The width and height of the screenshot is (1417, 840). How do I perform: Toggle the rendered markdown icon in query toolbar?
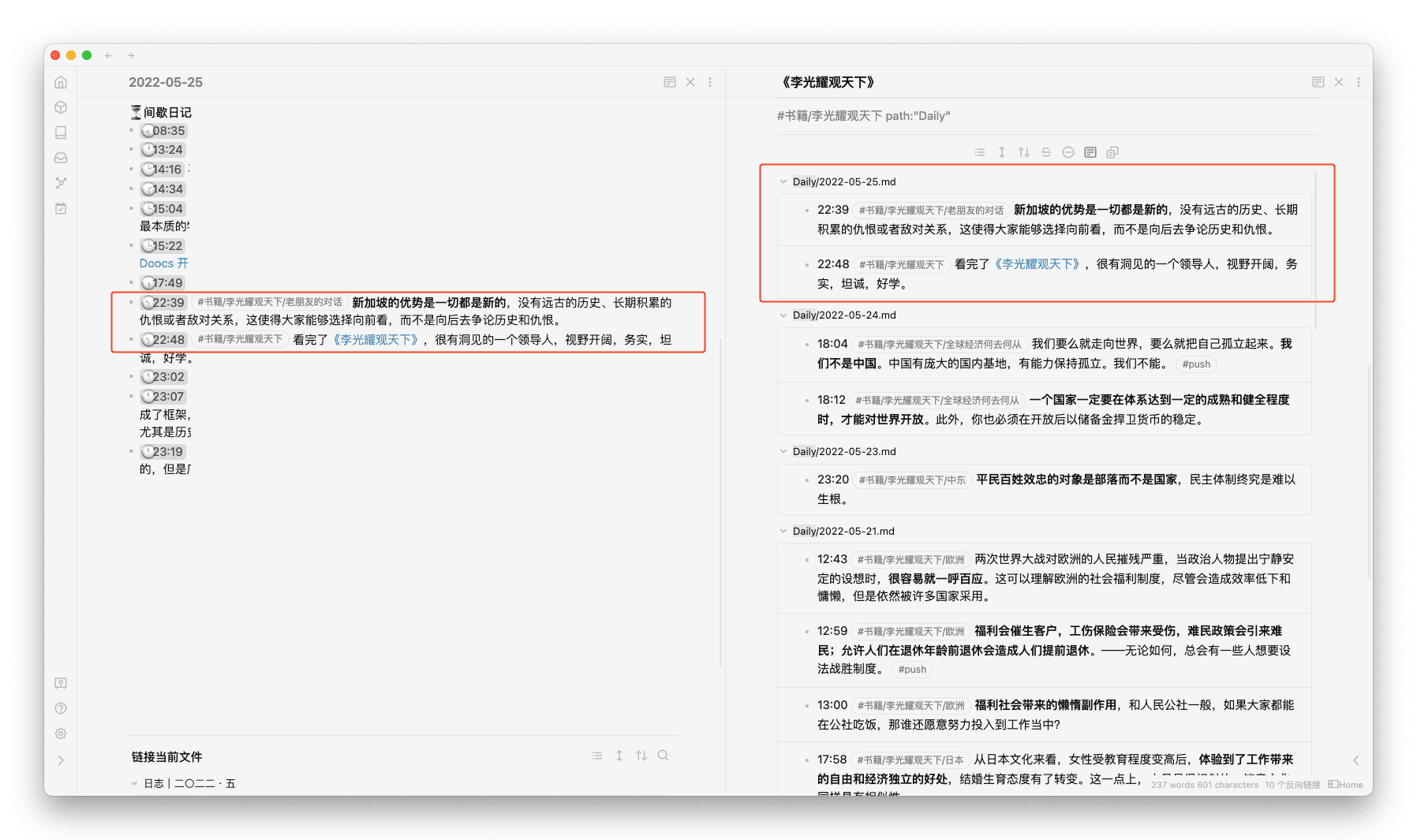1090,152
